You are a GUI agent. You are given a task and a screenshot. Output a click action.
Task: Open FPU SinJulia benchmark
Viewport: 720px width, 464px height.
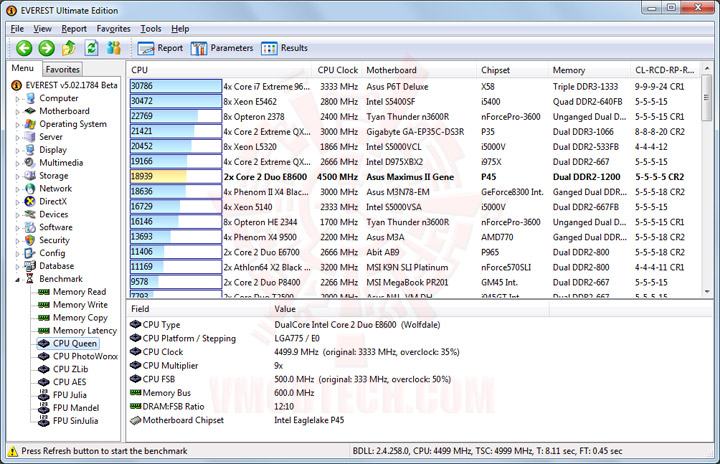[x=68, y=420]
